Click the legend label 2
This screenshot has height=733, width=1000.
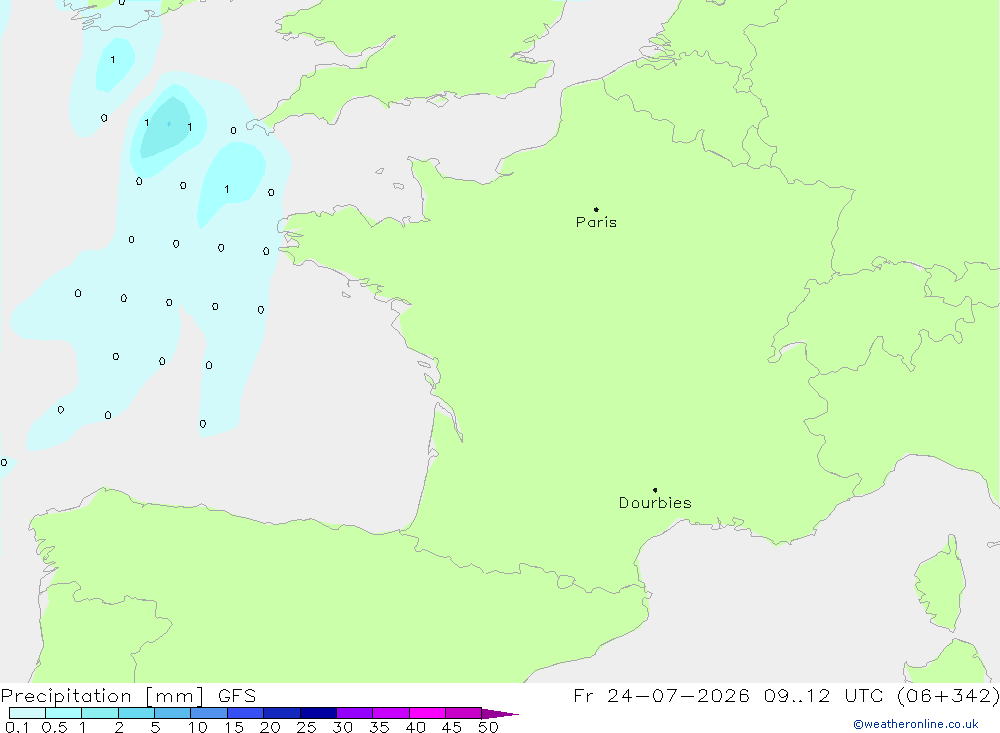(x=119, y=727)
